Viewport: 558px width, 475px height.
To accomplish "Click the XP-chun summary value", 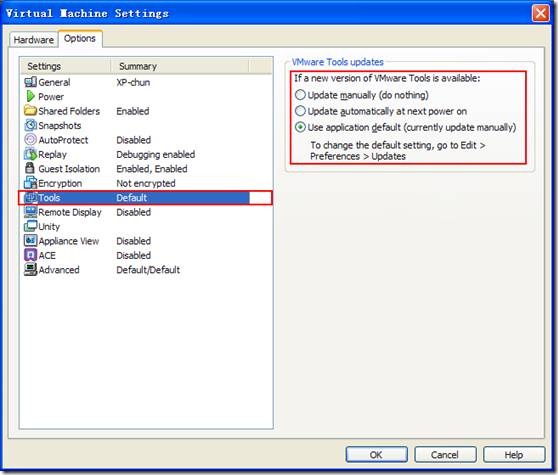I will point(133,83).
